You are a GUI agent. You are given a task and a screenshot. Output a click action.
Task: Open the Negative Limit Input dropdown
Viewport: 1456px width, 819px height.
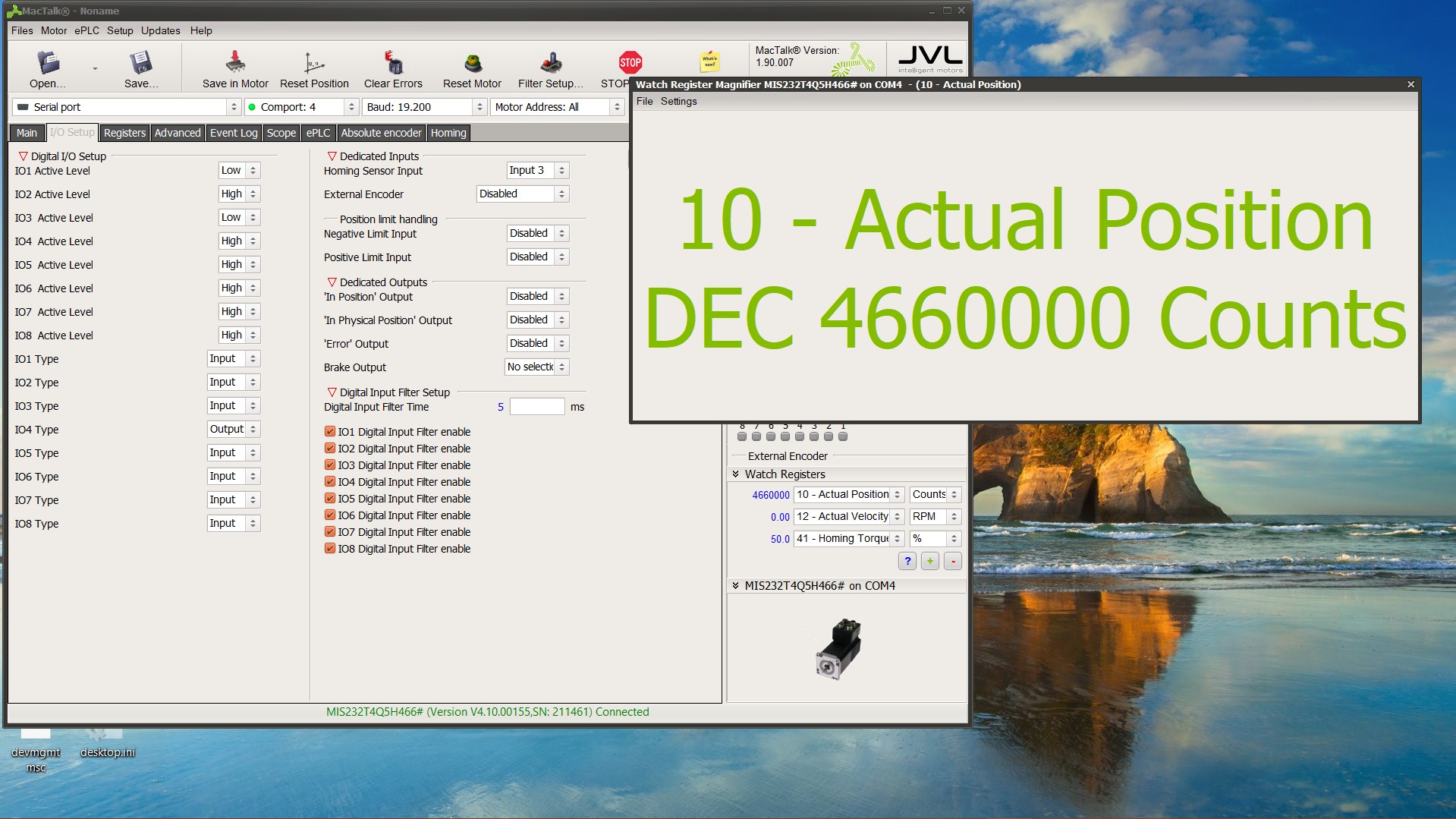pos(538,233)
